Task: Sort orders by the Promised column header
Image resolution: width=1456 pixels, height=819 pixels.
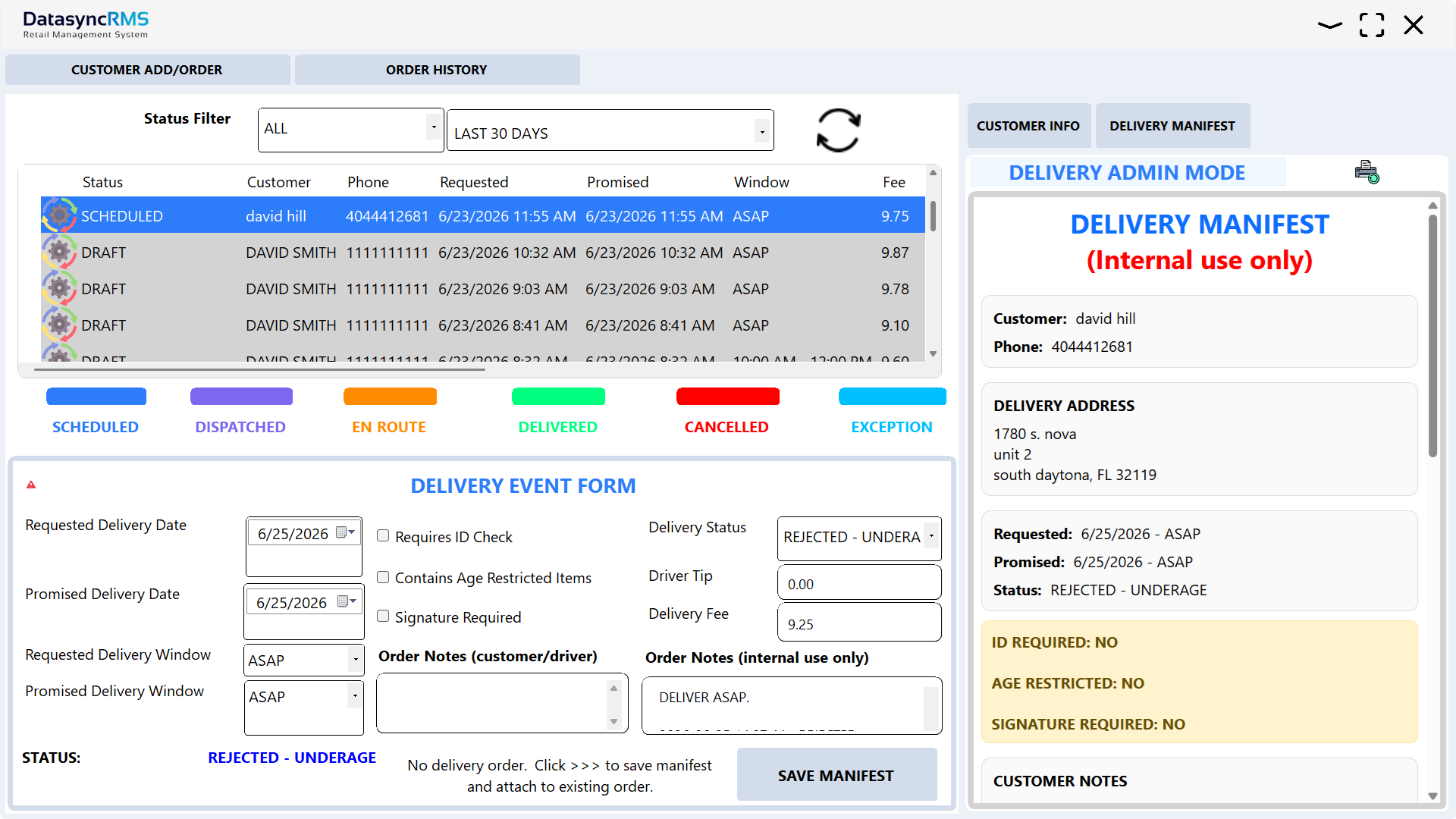Action: coord(617,182)
